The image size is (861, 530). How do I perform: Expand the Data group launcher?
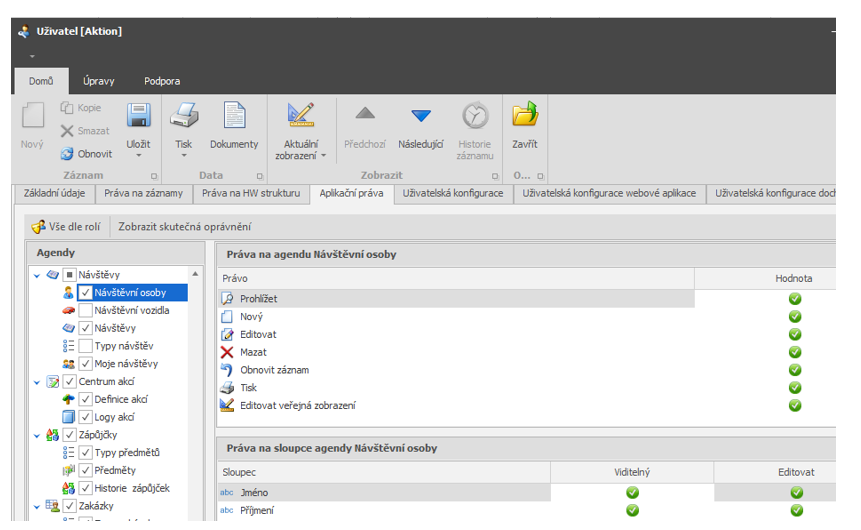[260, 176]
